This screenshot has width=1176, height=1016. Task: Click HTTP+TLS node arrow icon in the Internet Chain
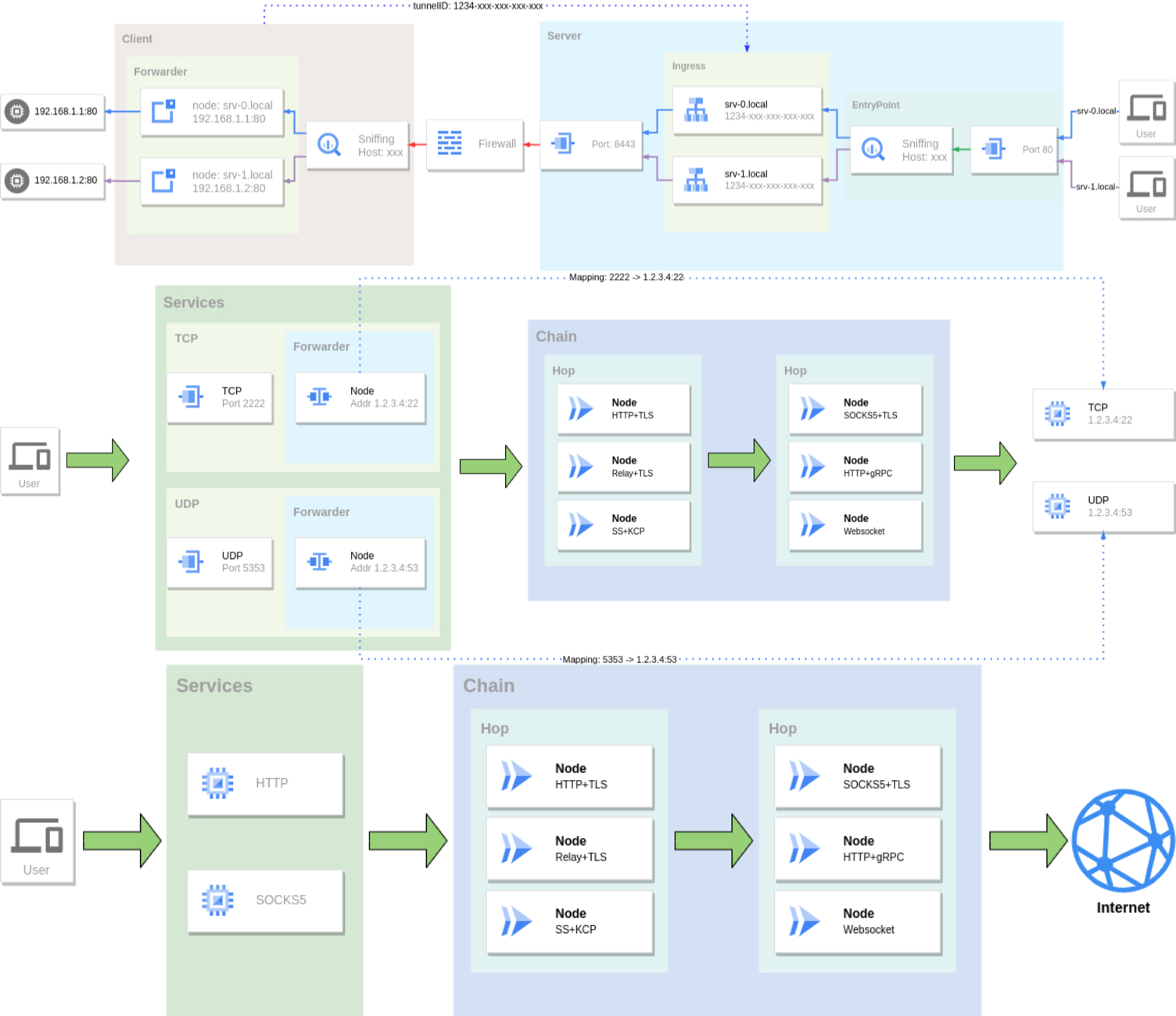(x=516, y=776)
